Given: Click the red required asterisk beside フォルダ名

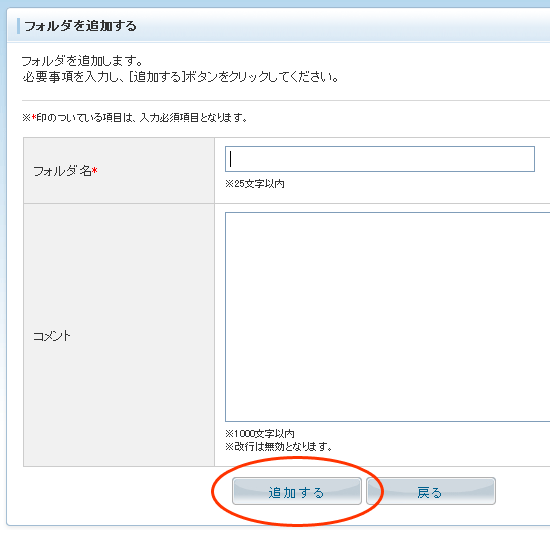Looking at the screenshot, I should 95,171.
